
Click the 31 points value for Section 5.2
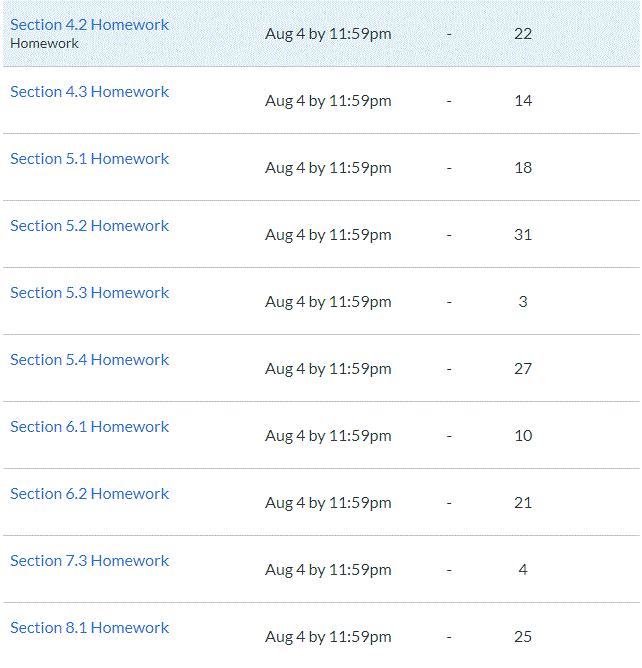point(523,234)
